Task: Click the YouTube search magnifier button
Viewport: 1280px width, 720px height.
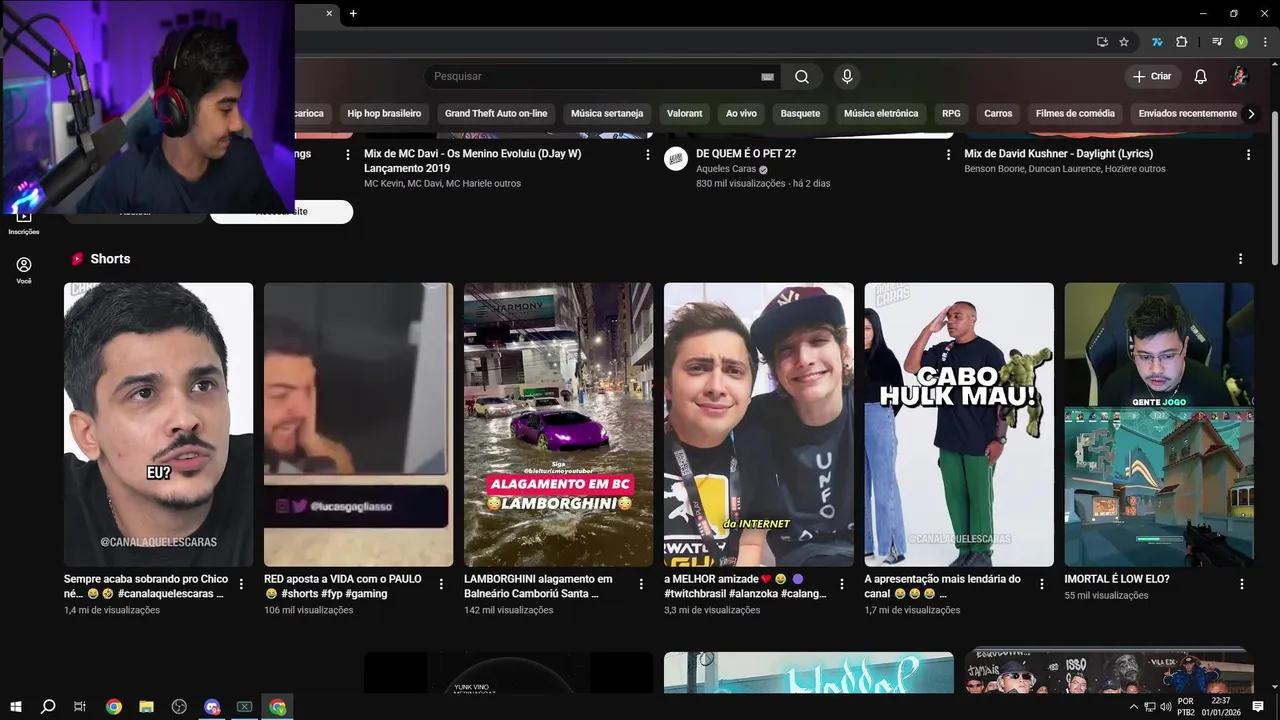Action: 802,76
